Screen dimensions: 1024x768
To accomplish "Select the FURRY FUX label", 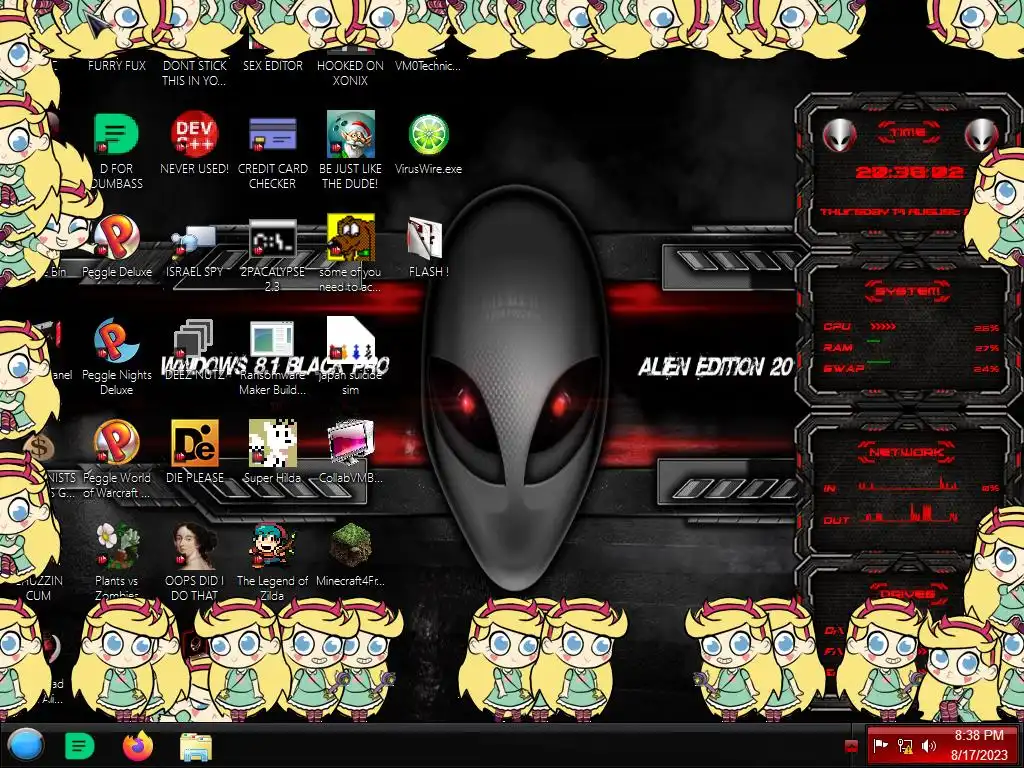I will coord(116,65).
